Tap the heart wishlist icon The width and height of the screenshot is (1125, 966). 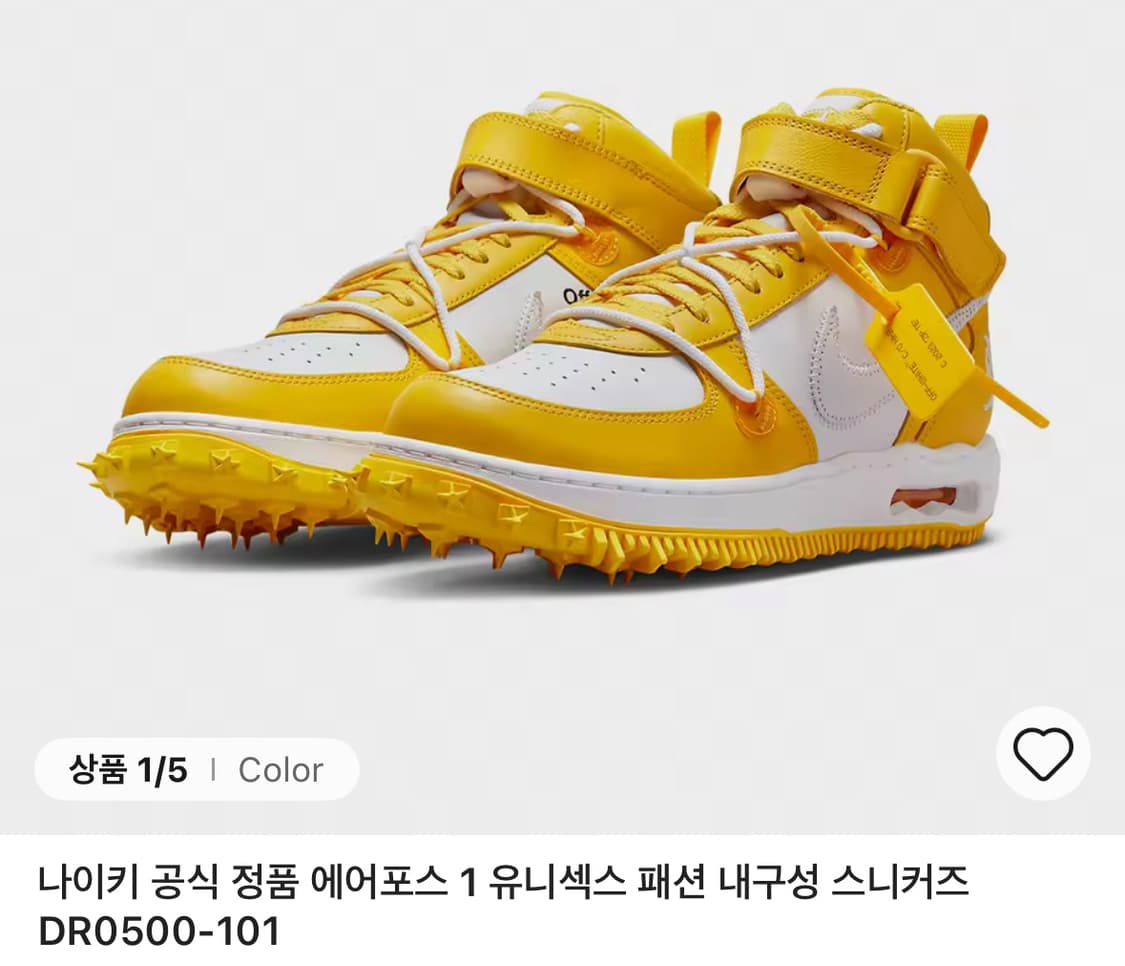pyautogui.click(x=1042, y=753)
